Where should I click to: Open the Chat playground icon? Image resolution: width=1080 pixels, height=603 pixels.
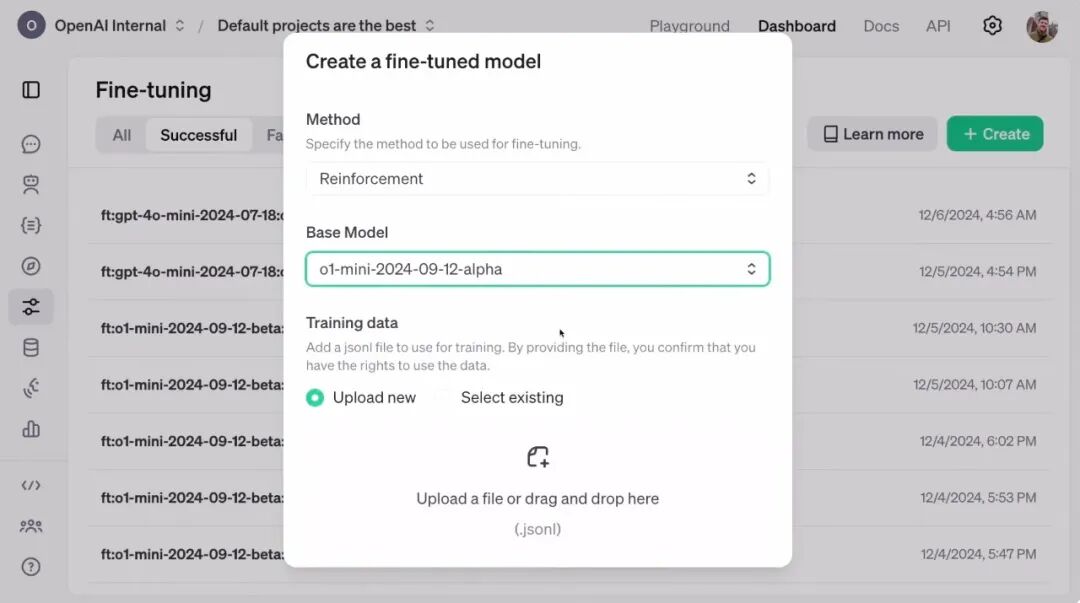31,144
